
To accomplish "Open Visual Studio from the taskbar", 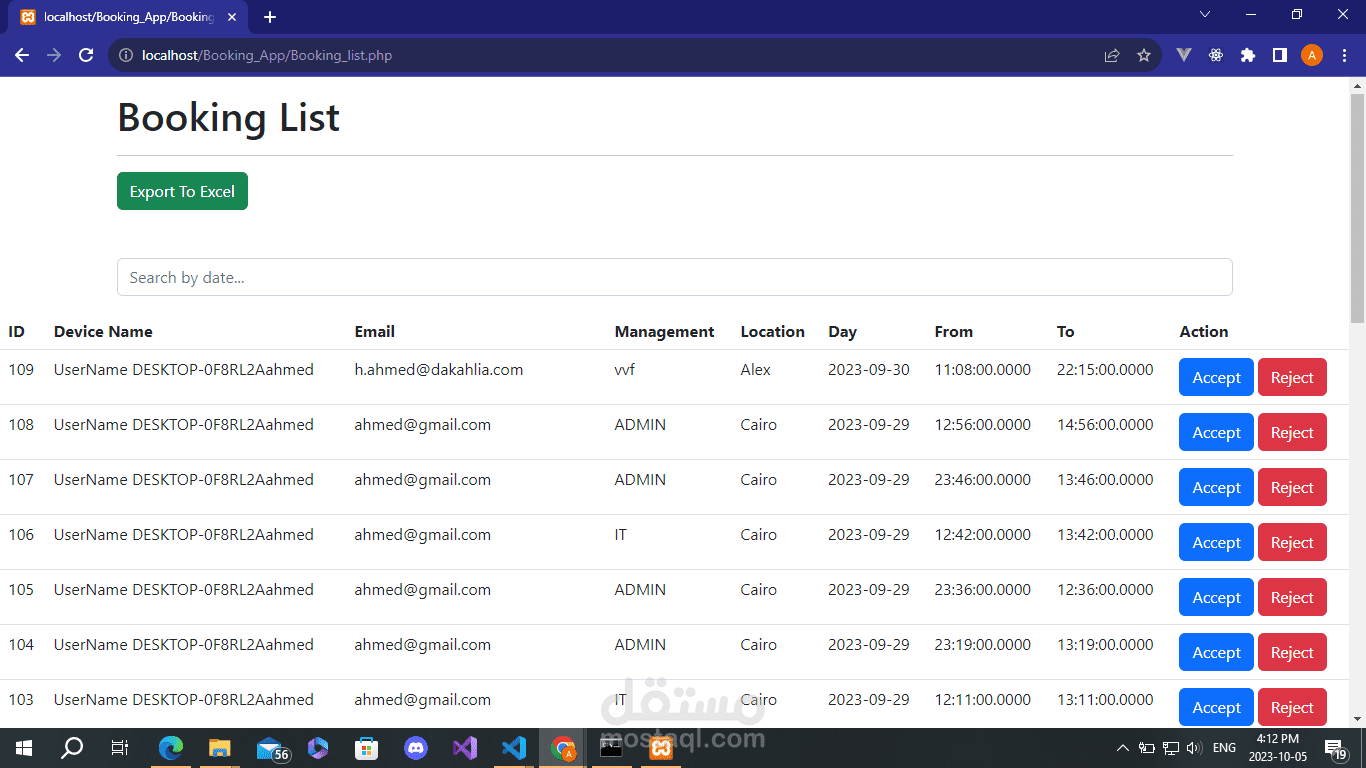I will [465, 747].
